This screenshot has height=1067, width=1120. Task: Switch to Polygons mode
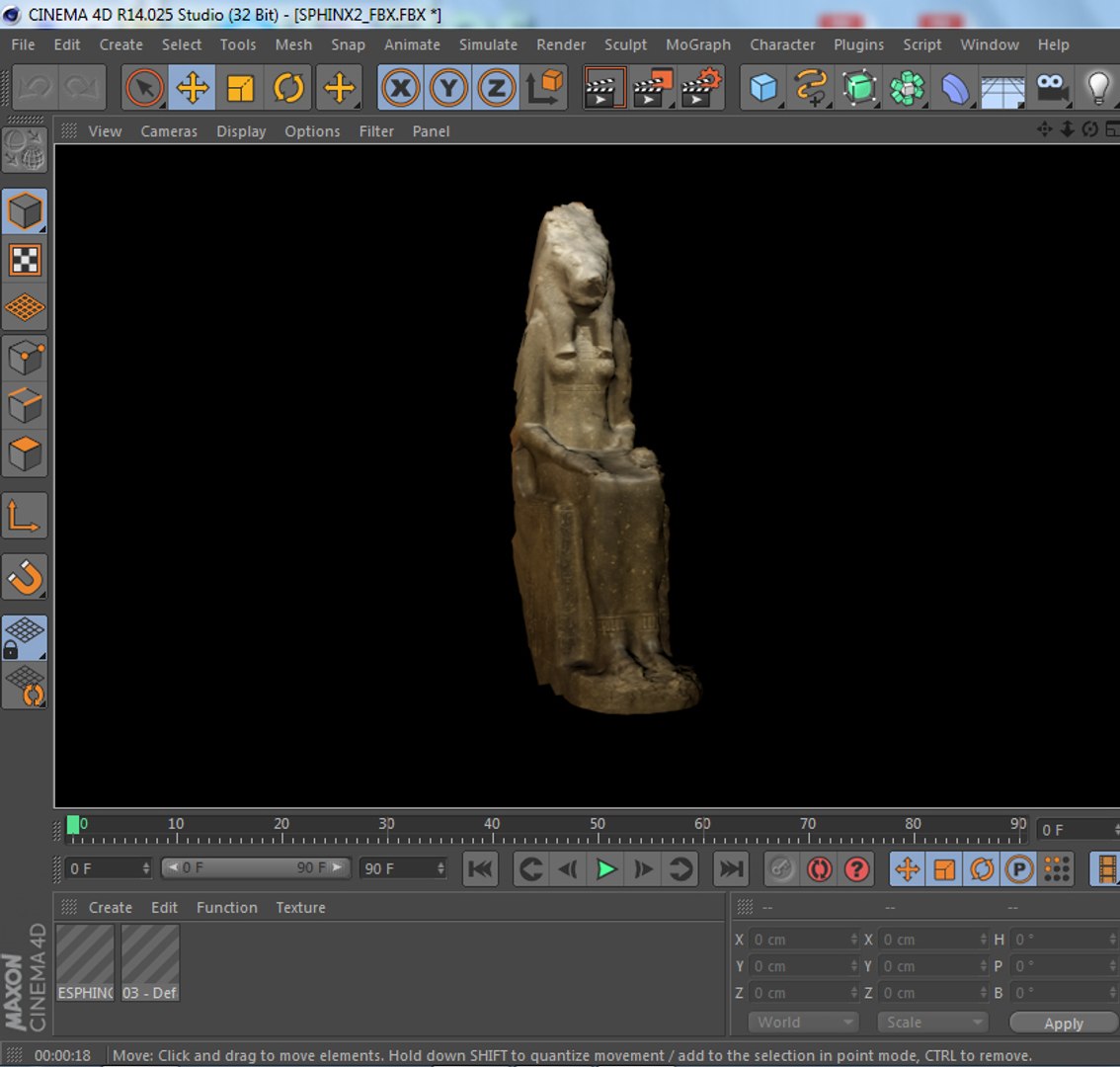(x=25, y=453)
